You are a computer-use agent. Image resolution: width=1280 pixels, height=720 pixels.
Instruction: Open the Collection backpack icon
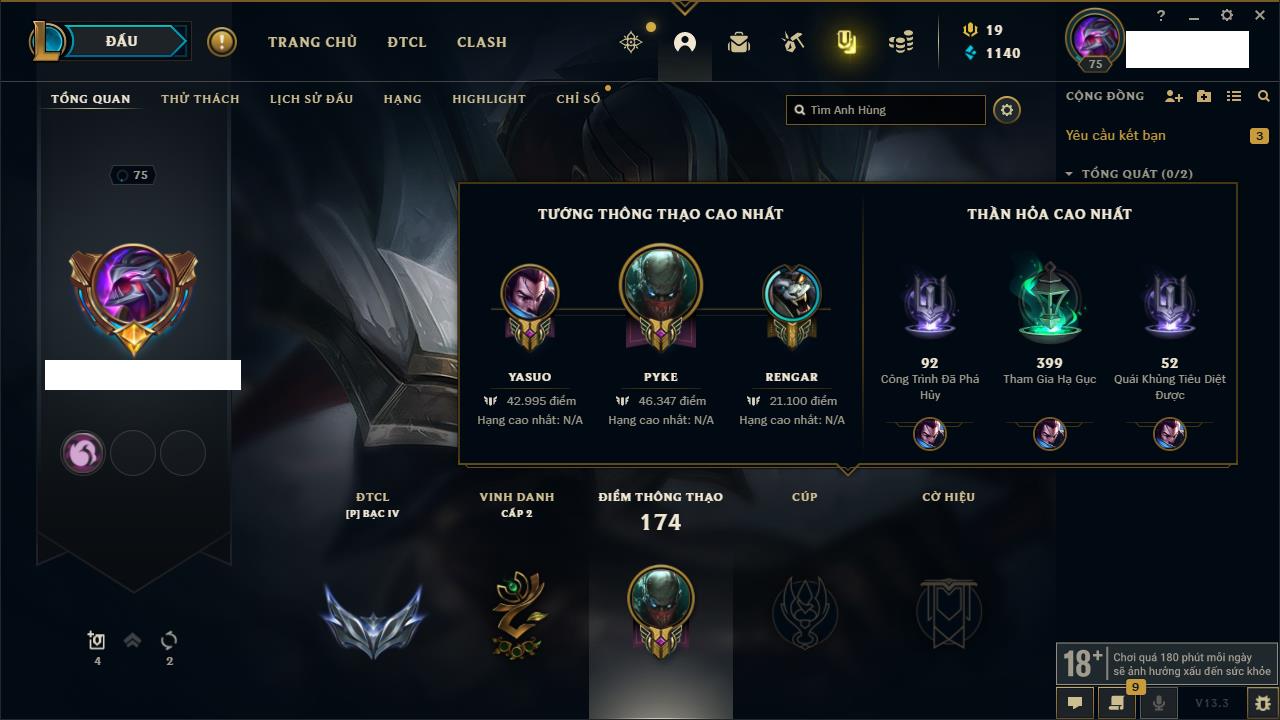pos(739,42)
